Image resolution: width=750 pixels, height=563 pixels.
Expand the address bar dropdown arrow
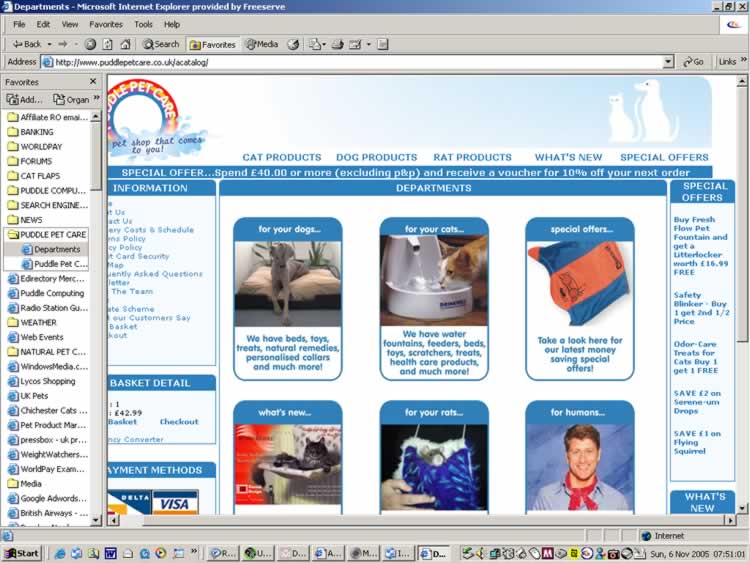669,62
